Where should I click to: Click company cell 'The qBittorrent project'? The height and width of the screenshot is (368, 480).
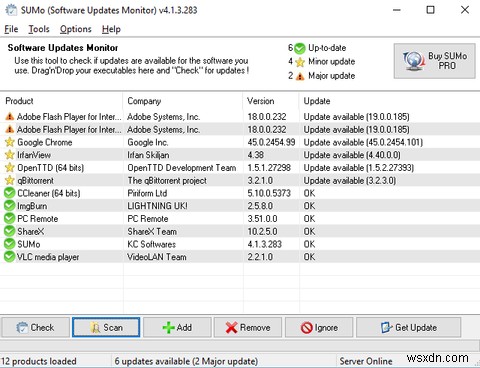167,180
